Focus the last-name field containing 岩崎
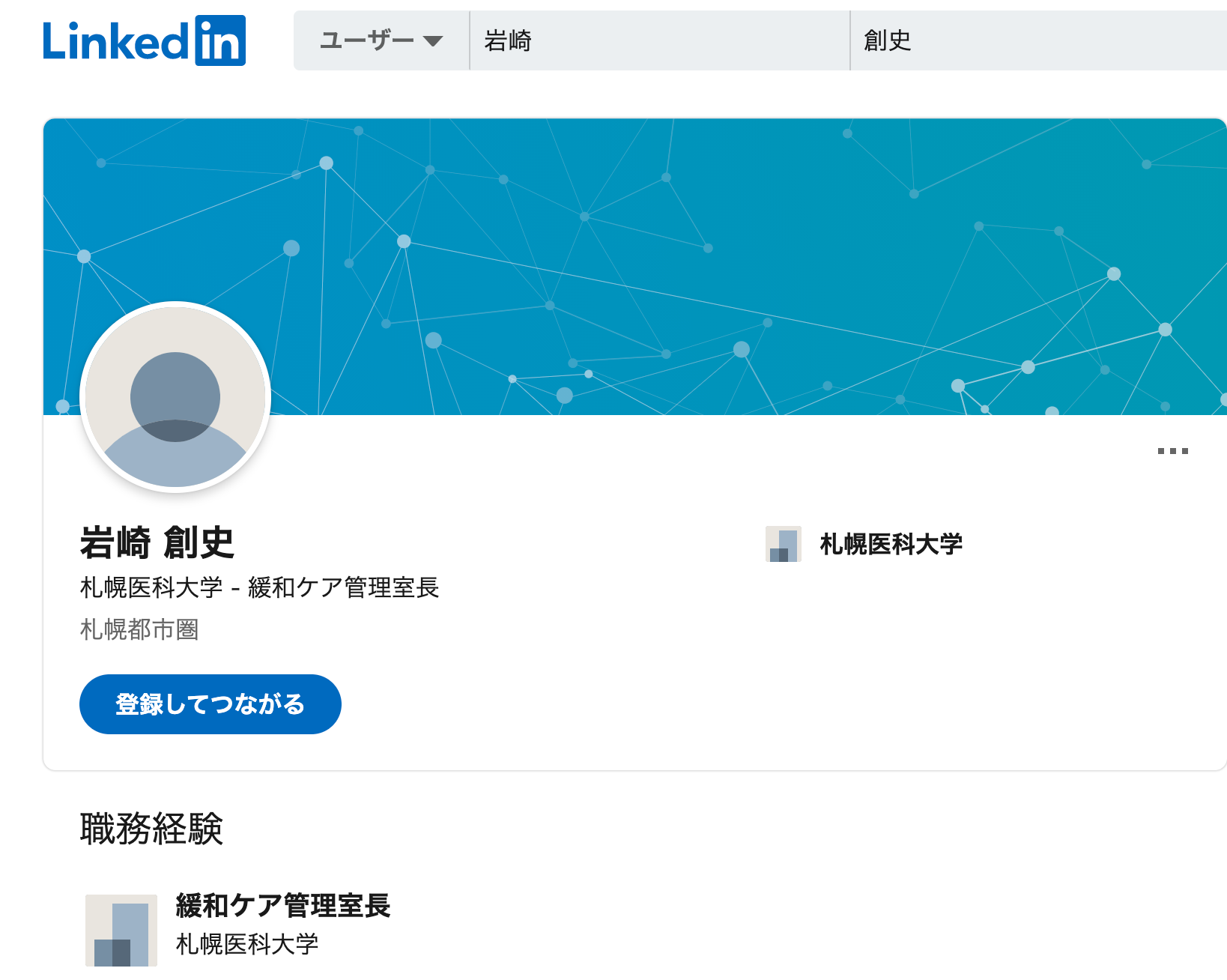 coord(660,40)
